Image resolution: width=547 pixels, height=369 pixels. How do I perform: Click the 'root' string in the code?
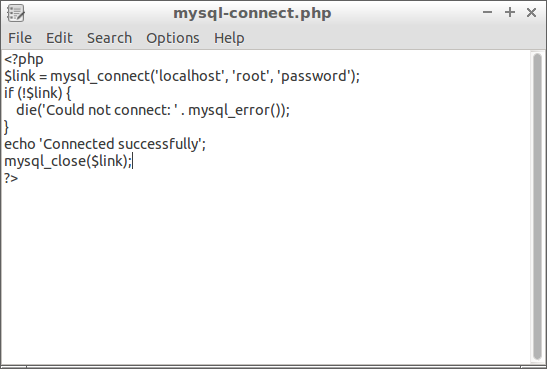[x=250, y=76]
